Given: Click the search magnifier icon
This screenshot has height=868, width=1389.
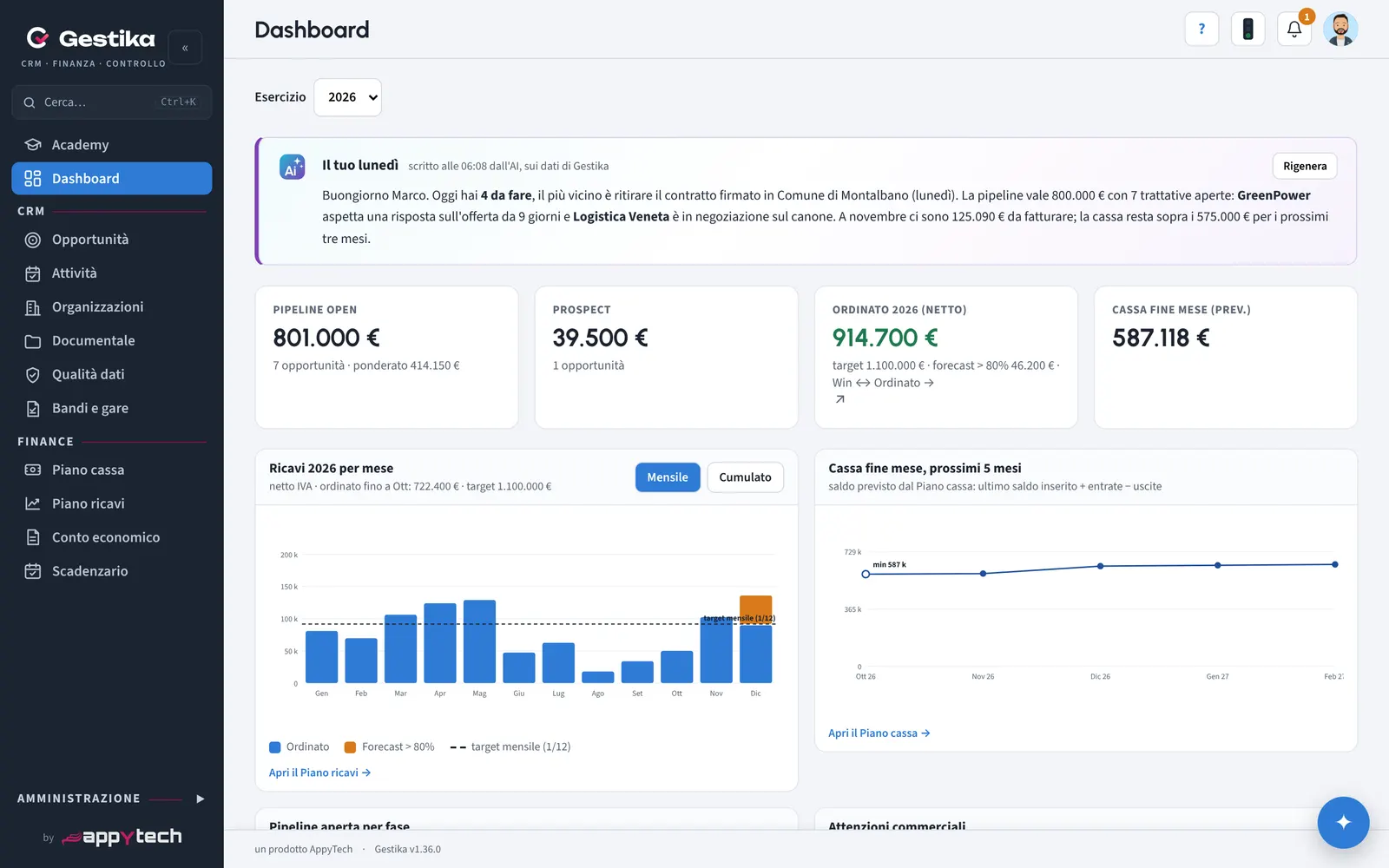Looking at the screenshot, I should point(30,102).
